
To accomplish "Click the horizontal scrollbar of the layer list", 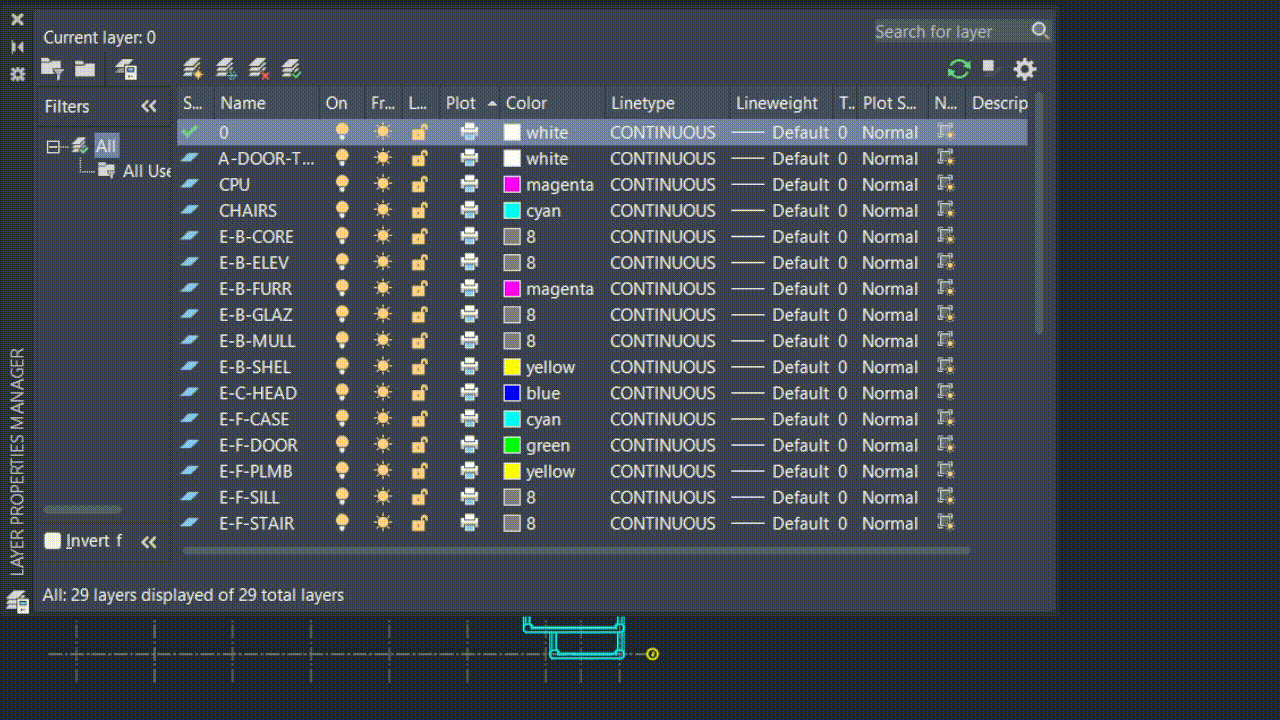I will pos(576,550).
